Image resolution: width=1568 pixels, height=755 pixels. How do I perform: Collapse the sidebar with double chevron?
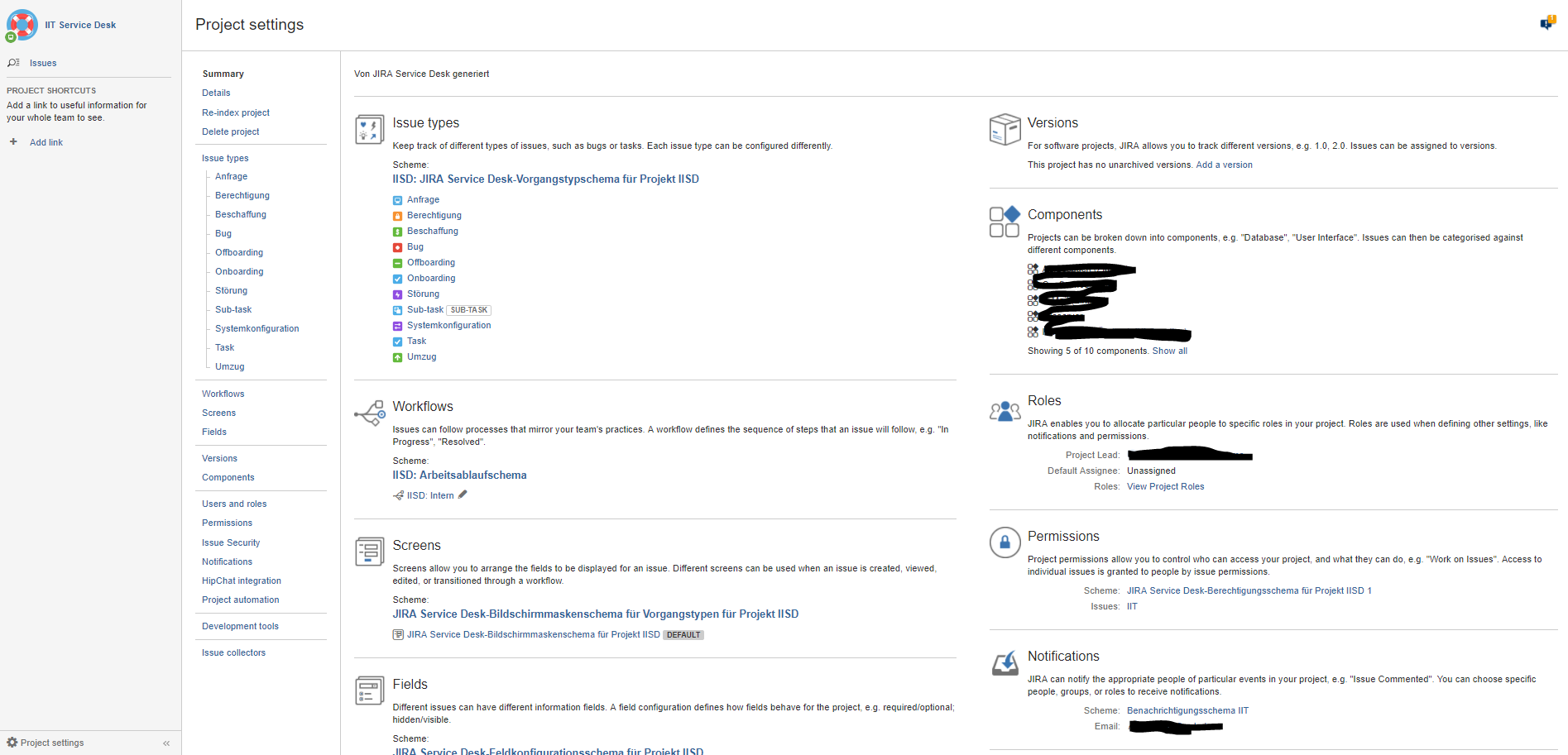click(166, 743)
